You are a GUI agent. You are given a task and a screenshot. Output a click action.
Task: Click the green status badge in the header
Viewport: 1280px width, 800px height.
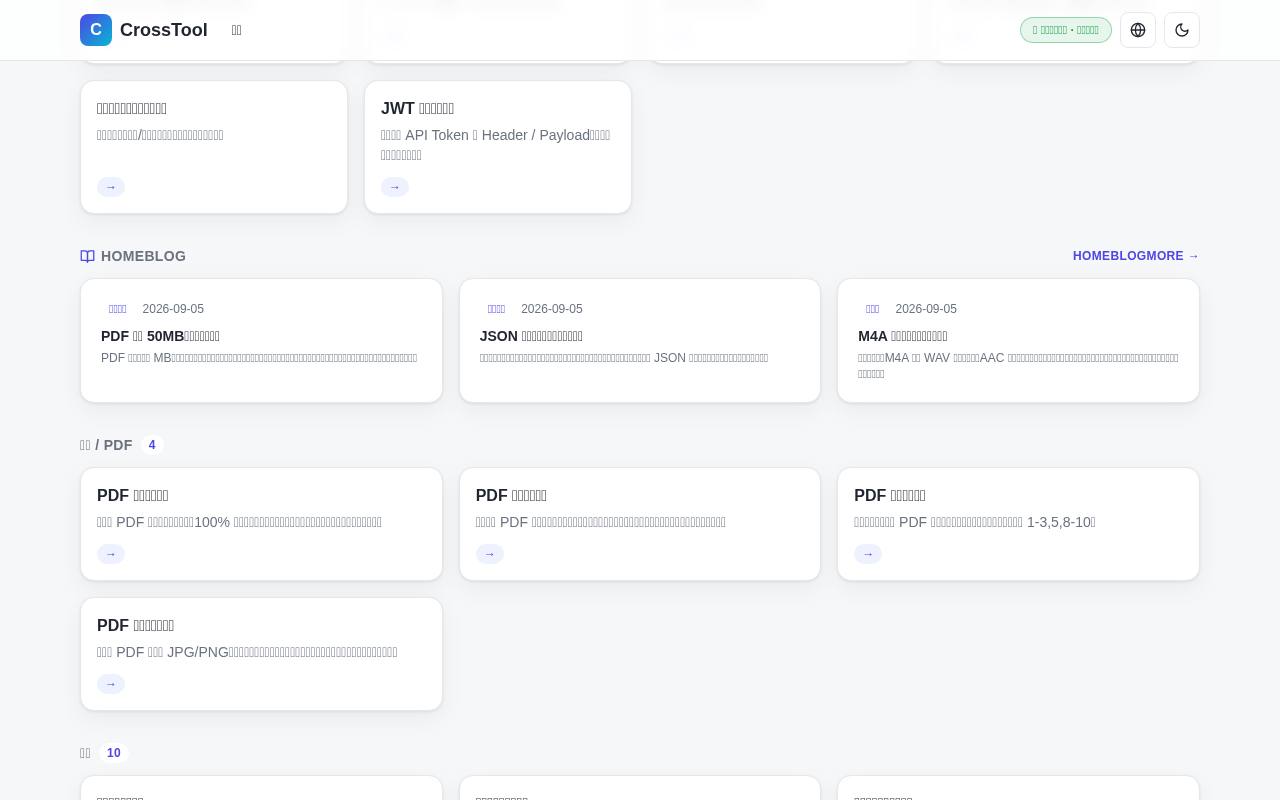click(x=1066, y=30)
